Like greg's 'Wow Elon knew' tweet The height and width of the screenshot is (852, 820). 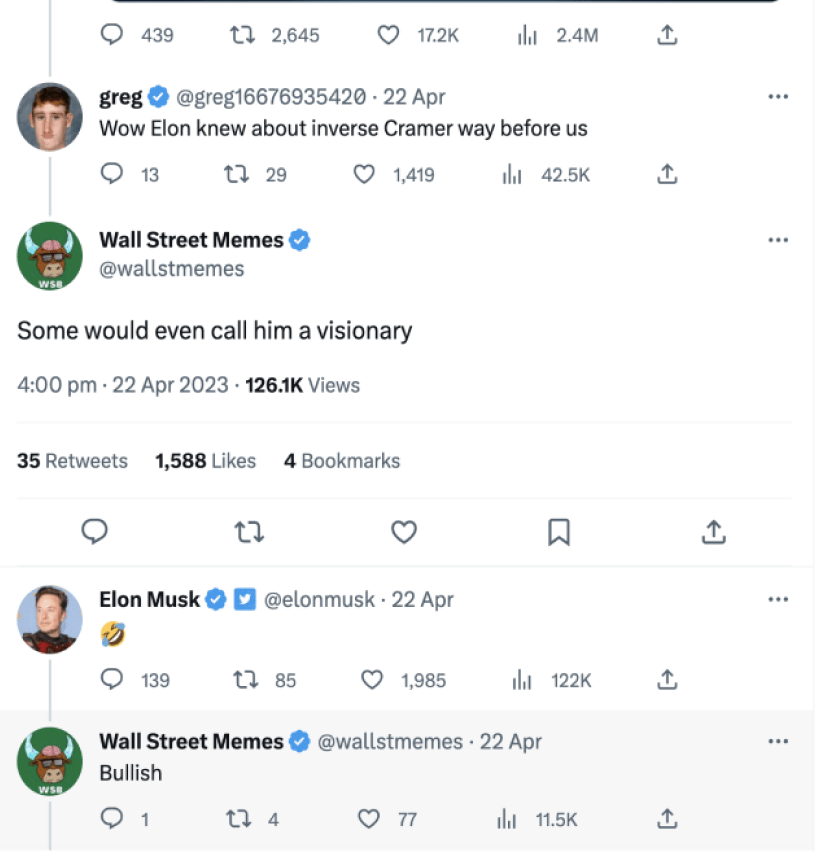click(364, 174)
